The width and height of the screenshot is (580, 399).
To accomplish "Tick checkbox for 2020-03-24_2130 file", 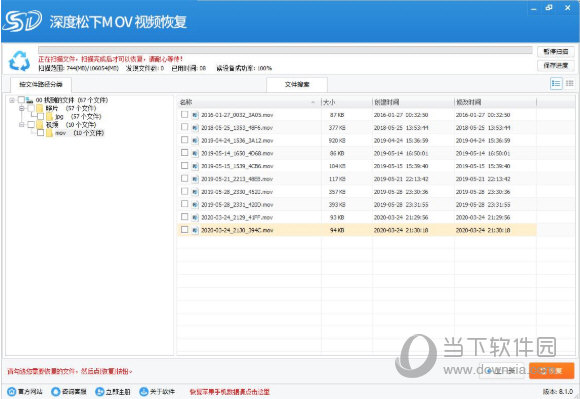I will click(184, 230).
